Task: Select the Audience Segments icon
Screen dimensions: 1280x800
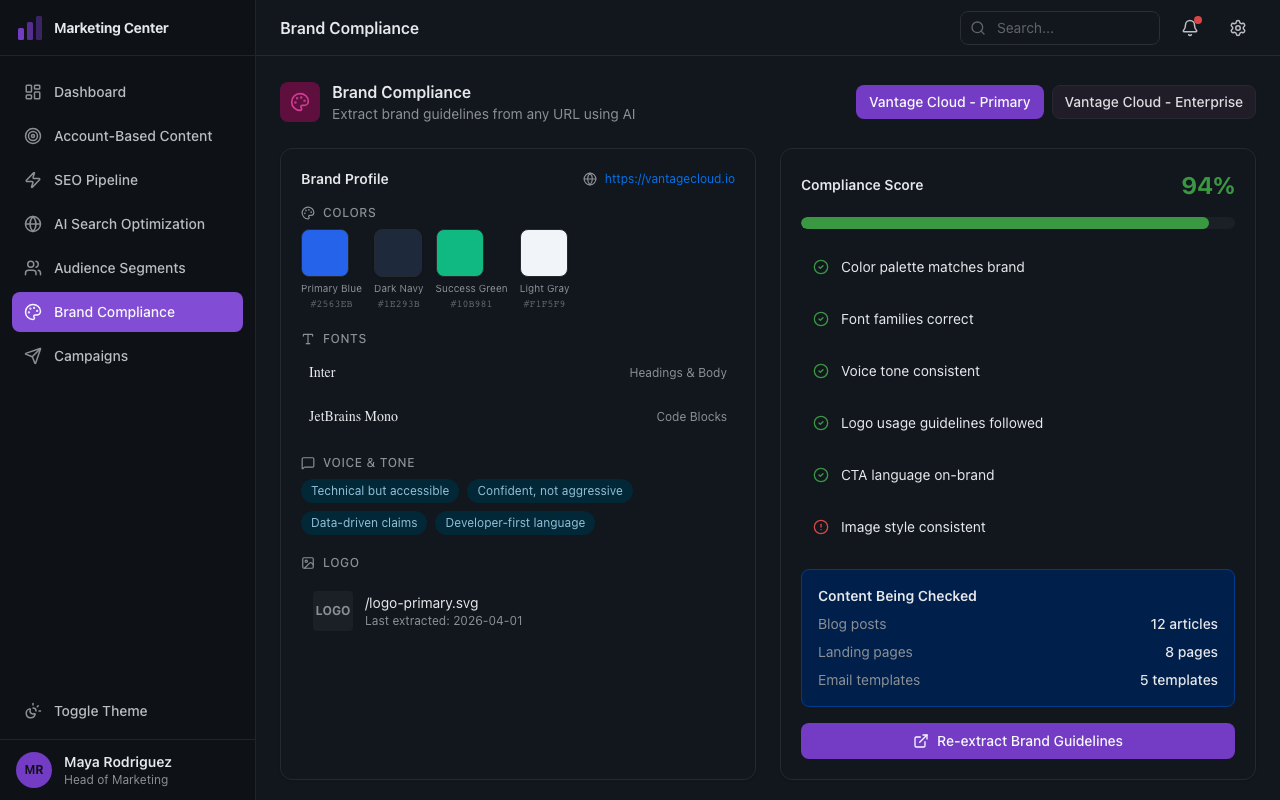Action: click(x=33, y=267)
